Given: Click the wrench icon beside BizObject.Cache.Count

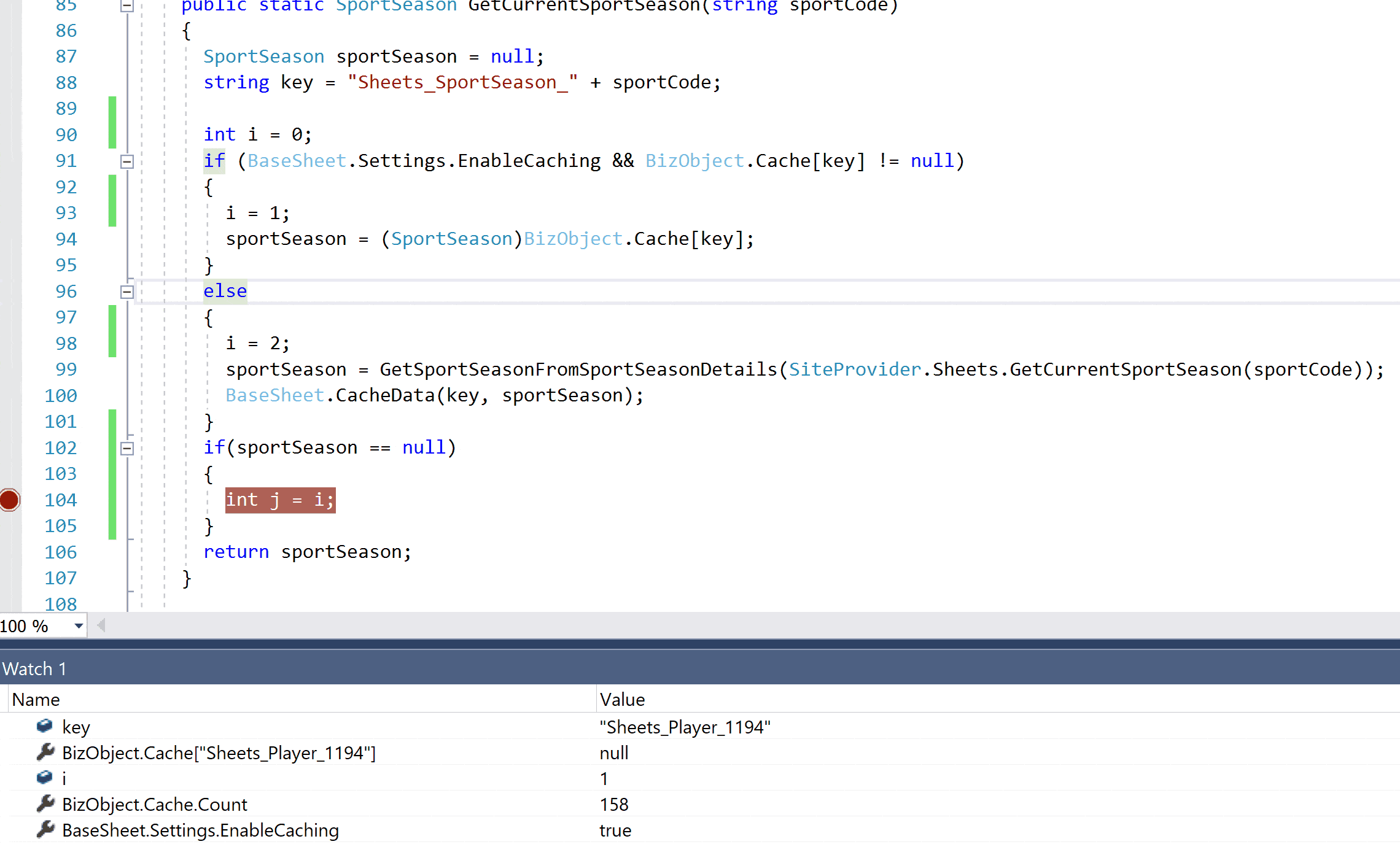Looking at the screenshot, I should [45, 803].
